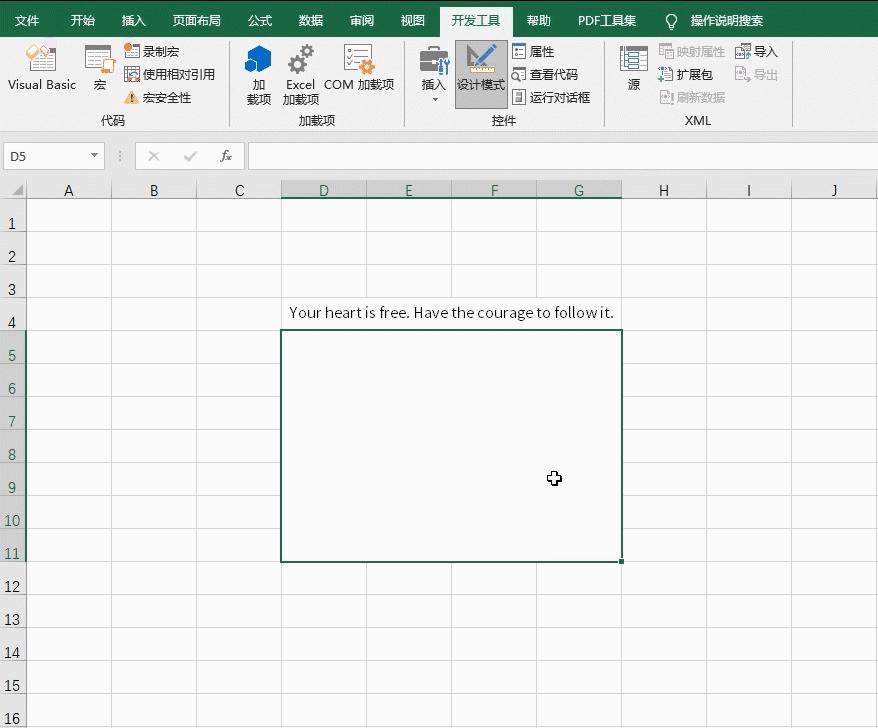Select cell A1 in the worksheet
878x728 pixels.
click(68, 222)
